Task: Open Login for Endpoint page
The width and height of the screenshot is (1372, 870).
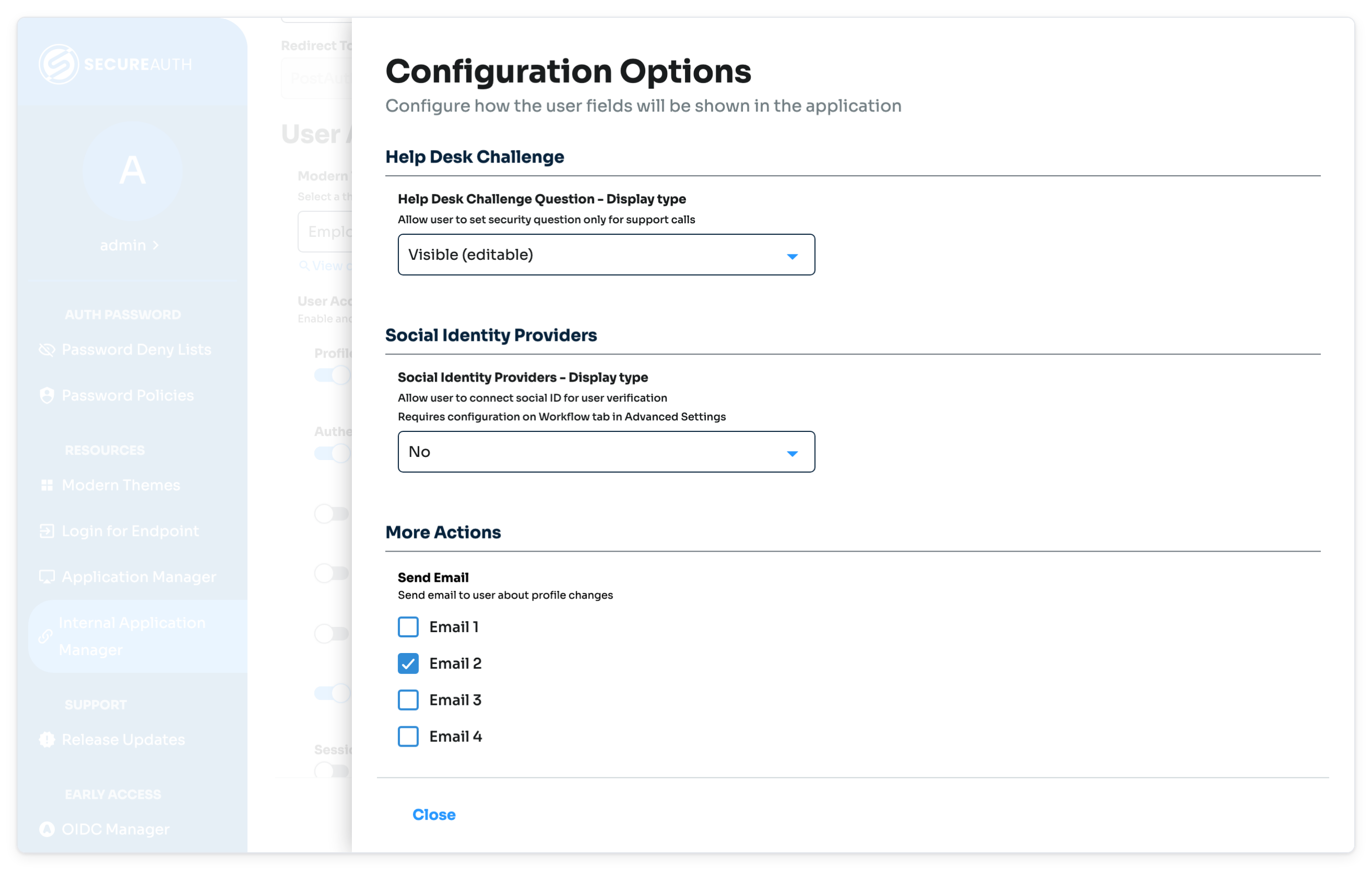Action: coord(119,531)
